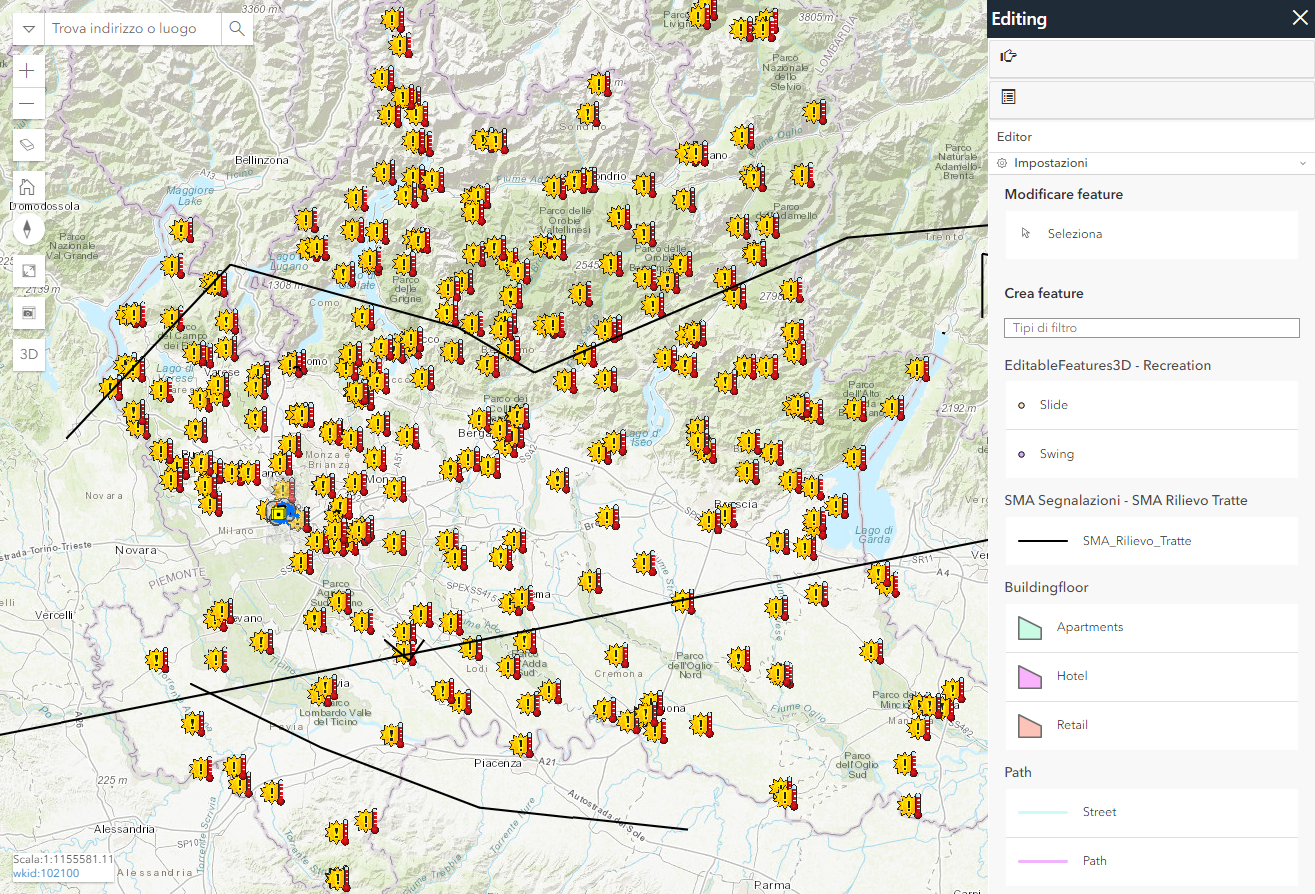The height and width of the screenshot is (894, 1315).
Task: Click the magnifier search button
Action: (x=237, y=29)
